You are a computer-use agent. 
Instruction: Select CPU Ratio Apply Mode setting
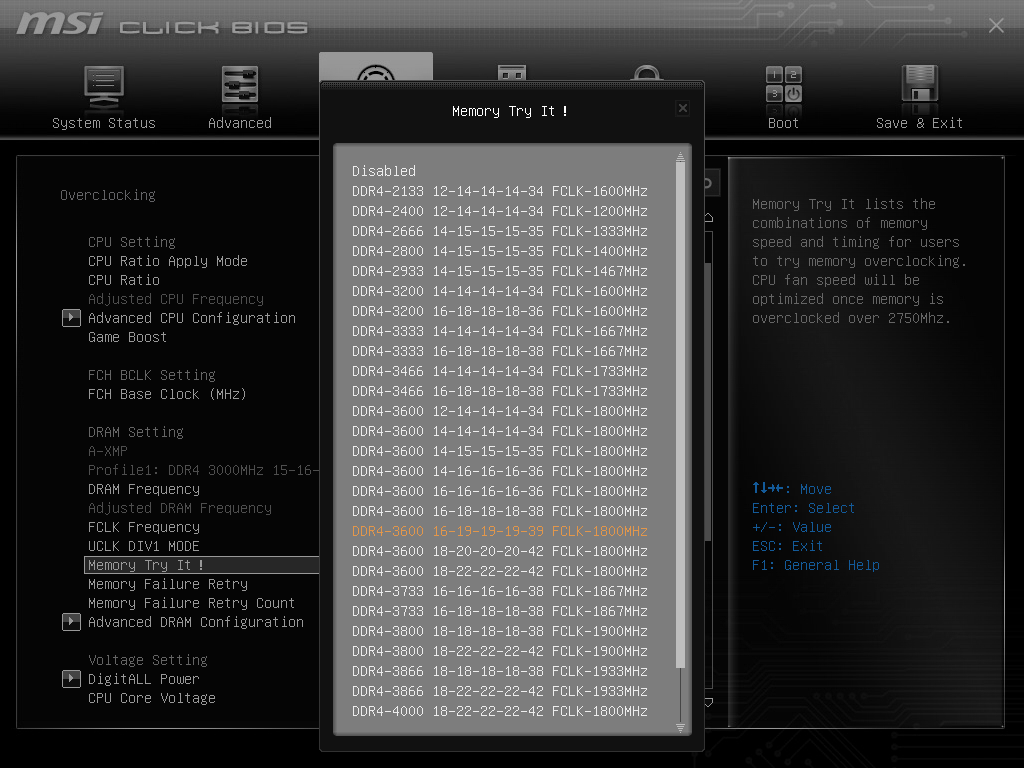pos(168,261)
